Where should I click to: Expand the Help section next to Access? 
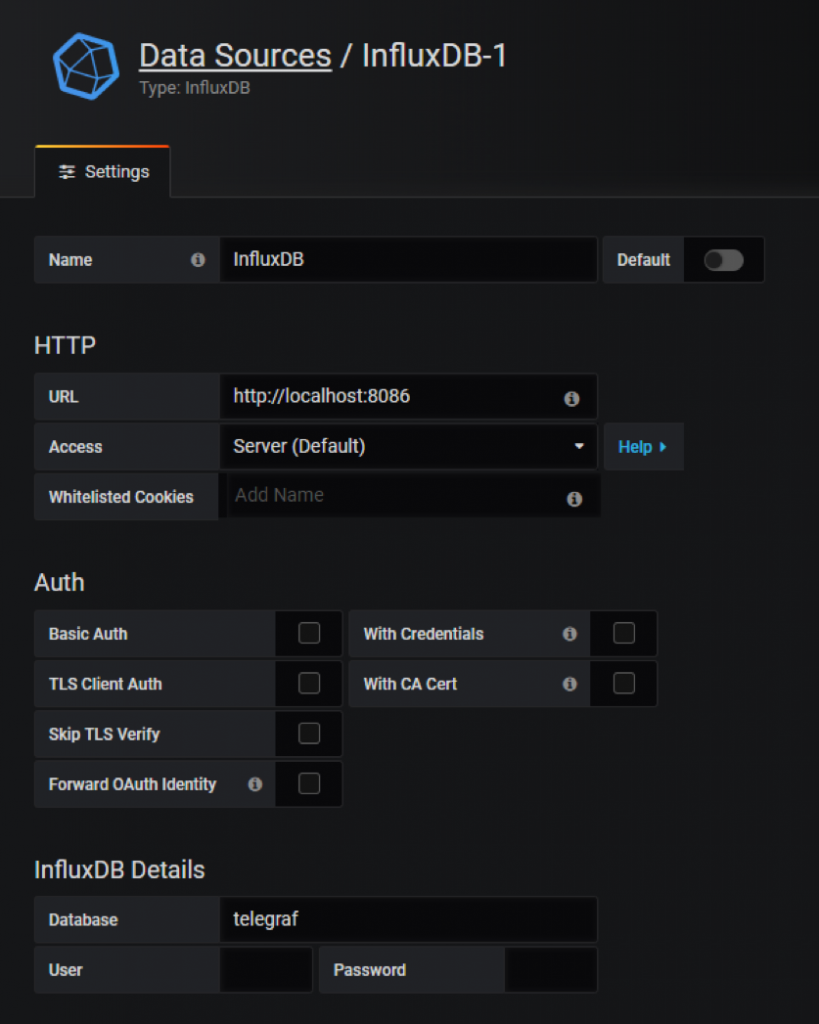(x=643, y=447)
